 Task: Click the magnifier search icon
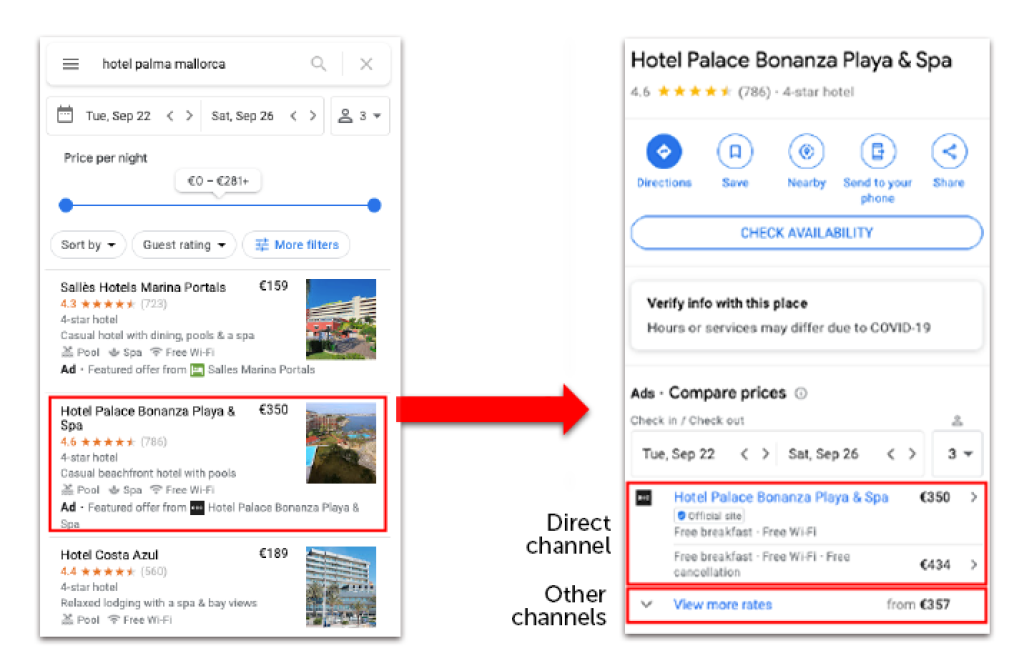[319, 64]
